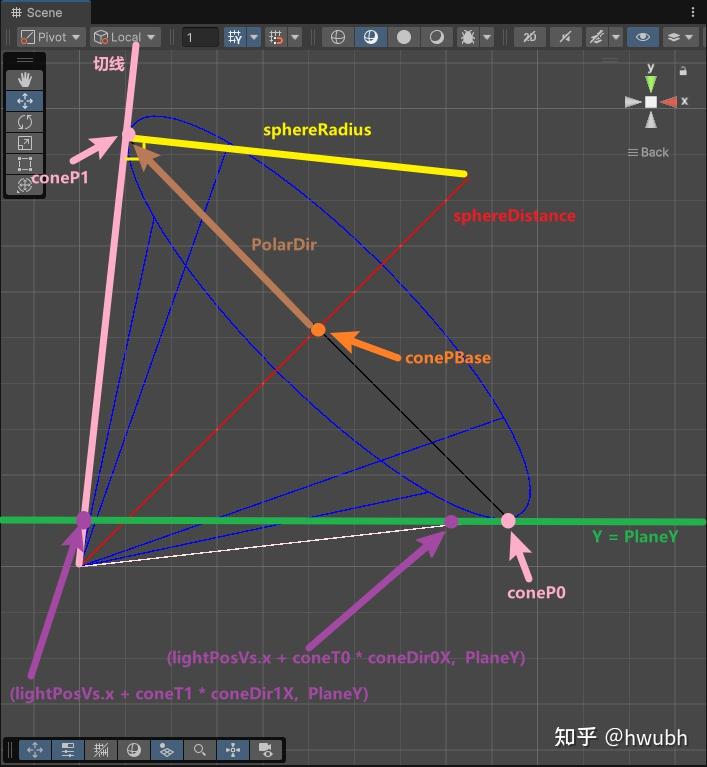Show the Tools overlay from the bottom bar
This screenshot has height=767, width=707.
pos(35,749)
